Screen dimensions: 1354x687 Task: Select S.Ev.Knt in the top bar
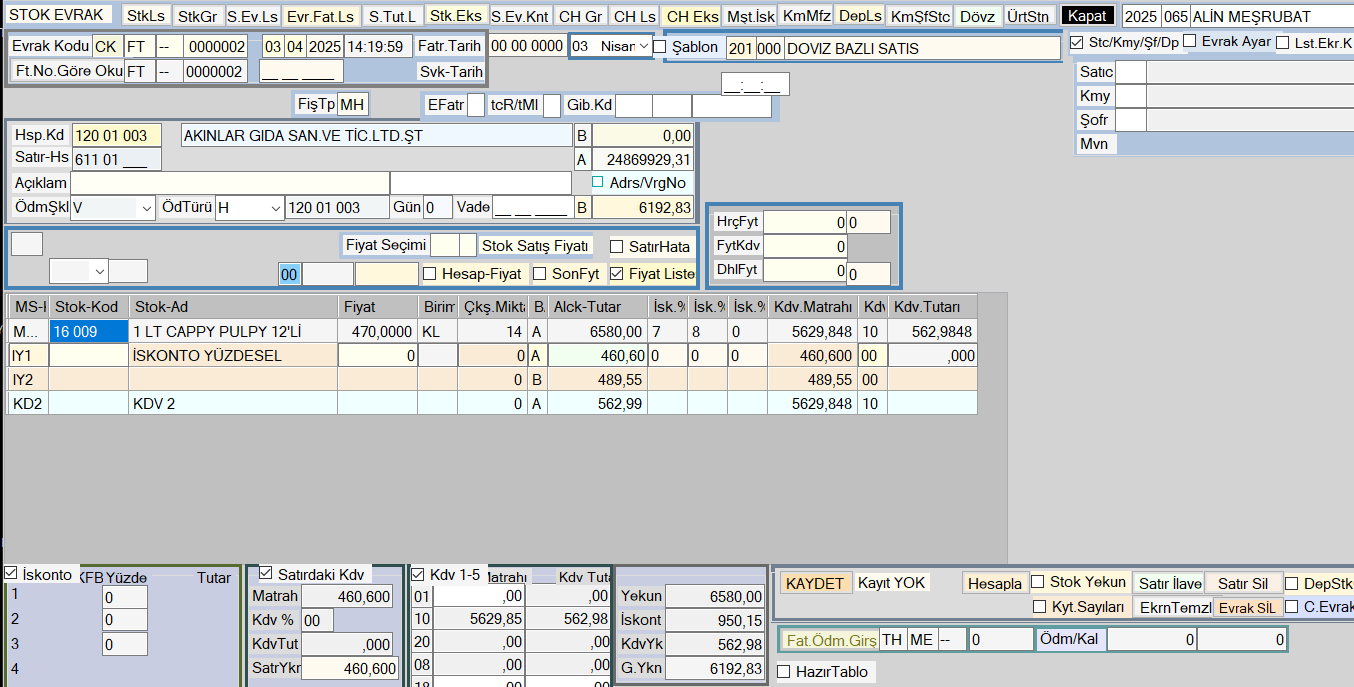click(520, 16)
